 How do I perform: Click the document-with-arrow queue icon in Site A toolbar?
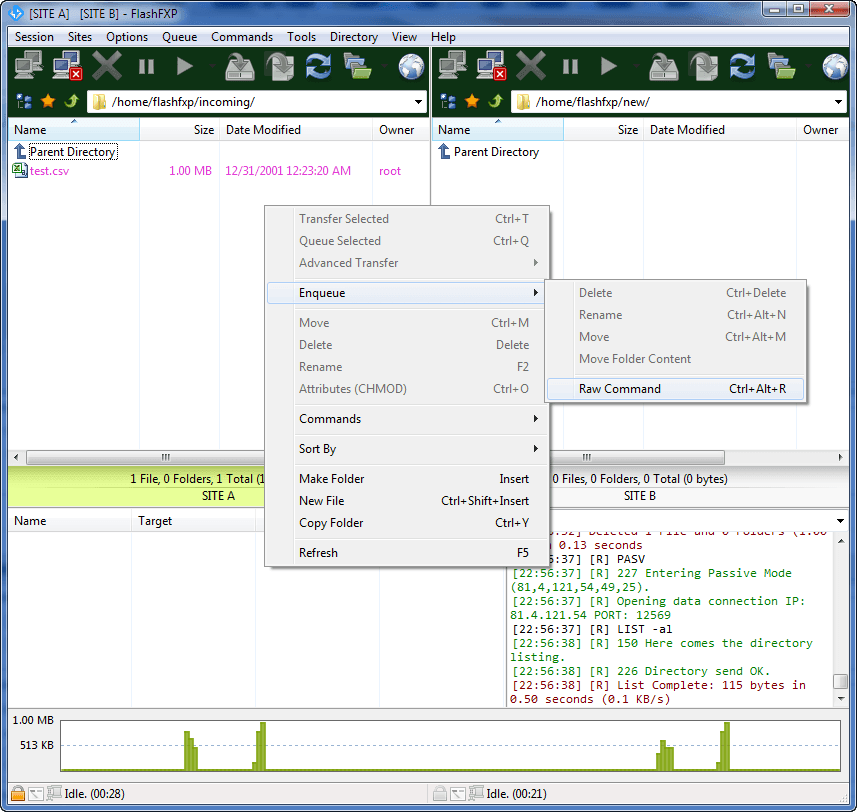pos(279,66)
